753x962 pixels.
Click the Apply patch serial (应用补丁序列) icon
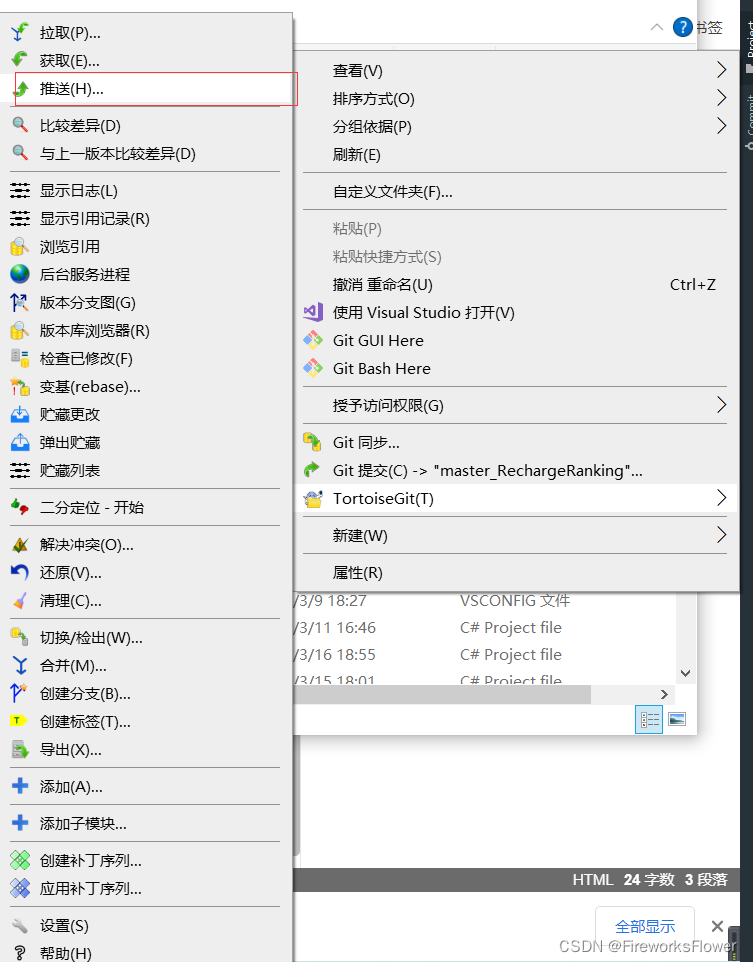20,888
